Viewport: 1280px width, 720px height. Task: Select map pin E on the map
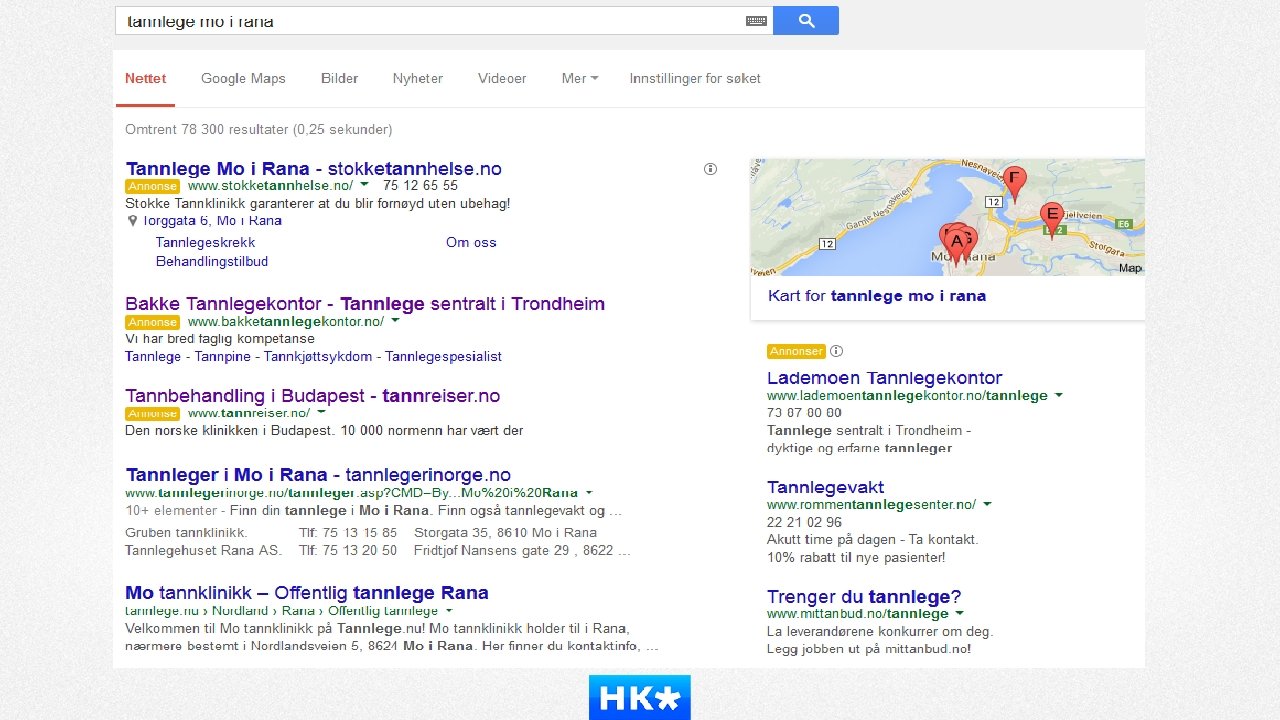point(1051,219)
